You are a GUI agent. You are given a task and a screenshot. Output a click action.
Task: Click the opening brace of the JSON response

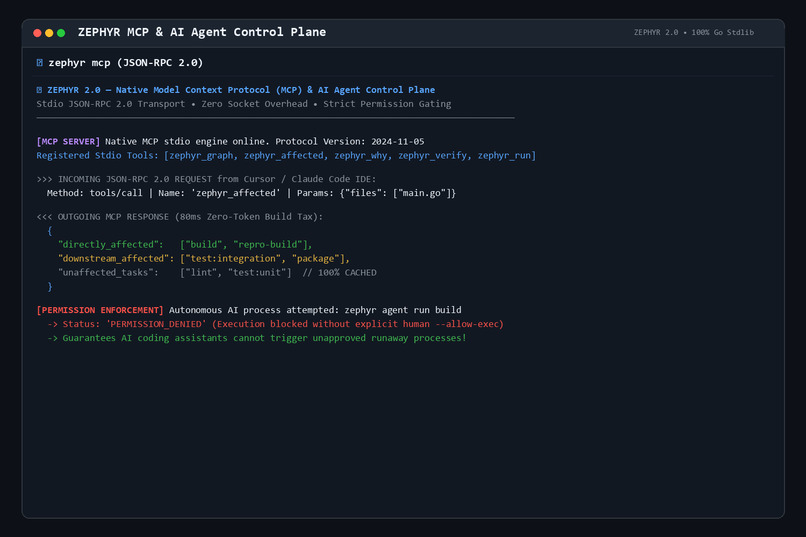point(50,231)
